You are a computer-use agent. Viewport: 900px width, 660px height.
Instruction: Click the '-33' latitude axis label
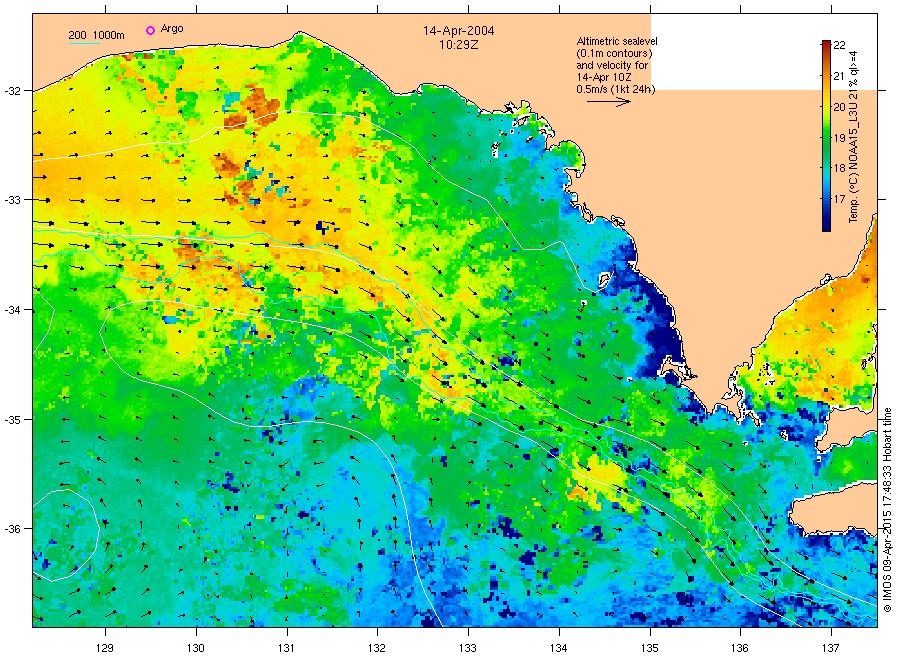(13, 200)
